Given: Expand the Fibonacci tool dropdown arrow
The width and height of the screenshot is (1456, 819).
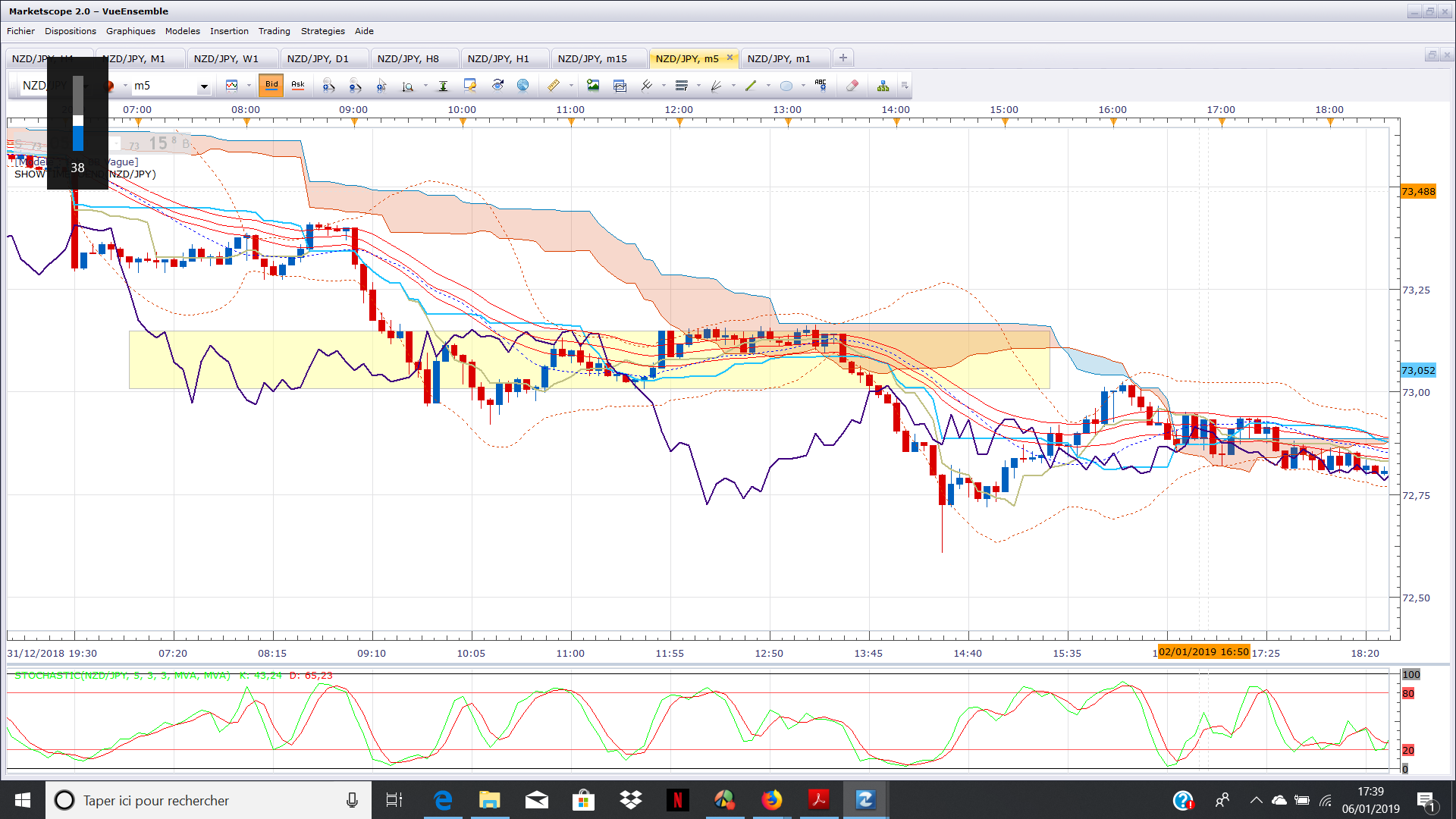Looking at the screenshot, I should click(698, 86).
